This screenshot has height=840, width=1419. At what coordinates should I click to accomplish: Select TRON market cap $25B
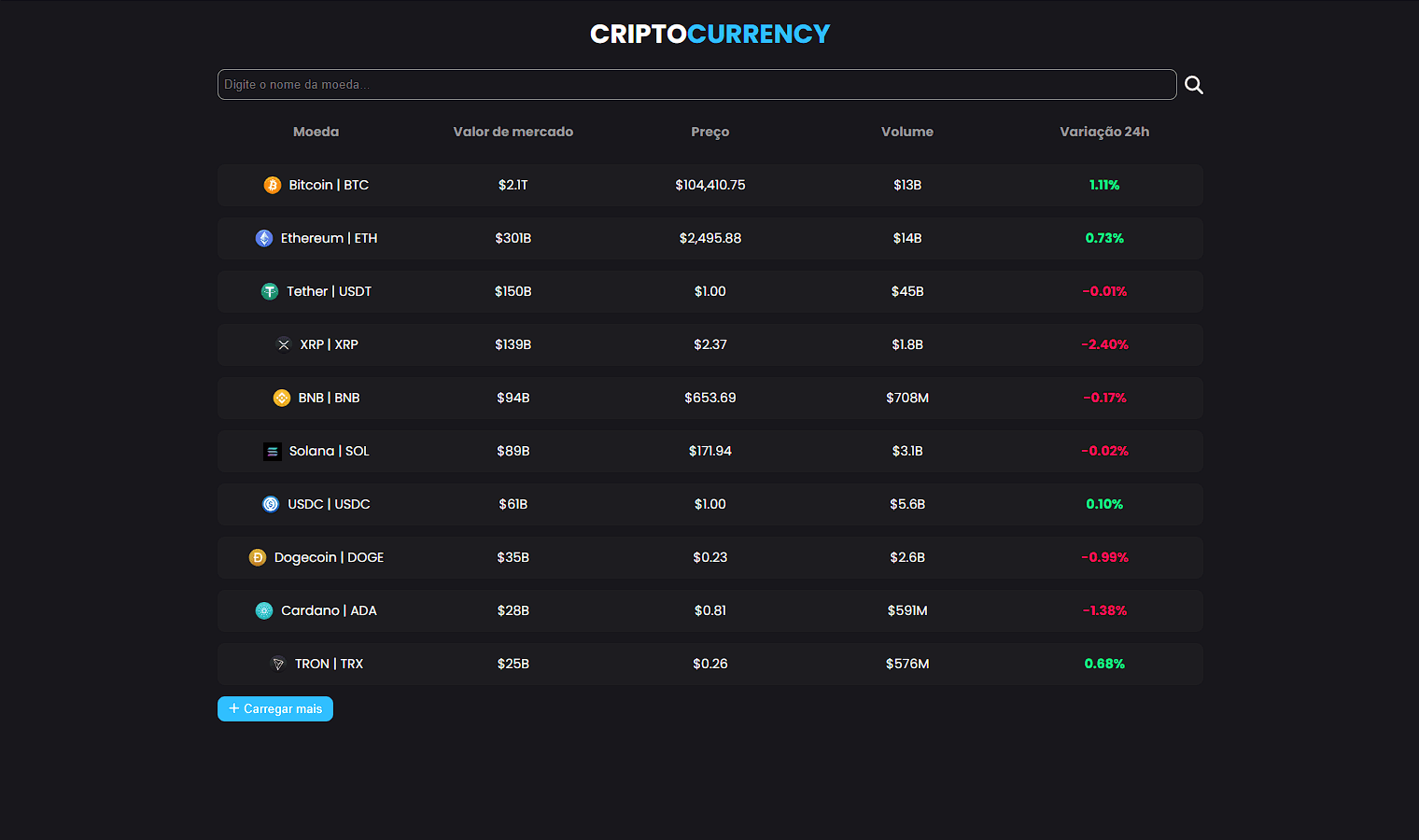[513, 664]
